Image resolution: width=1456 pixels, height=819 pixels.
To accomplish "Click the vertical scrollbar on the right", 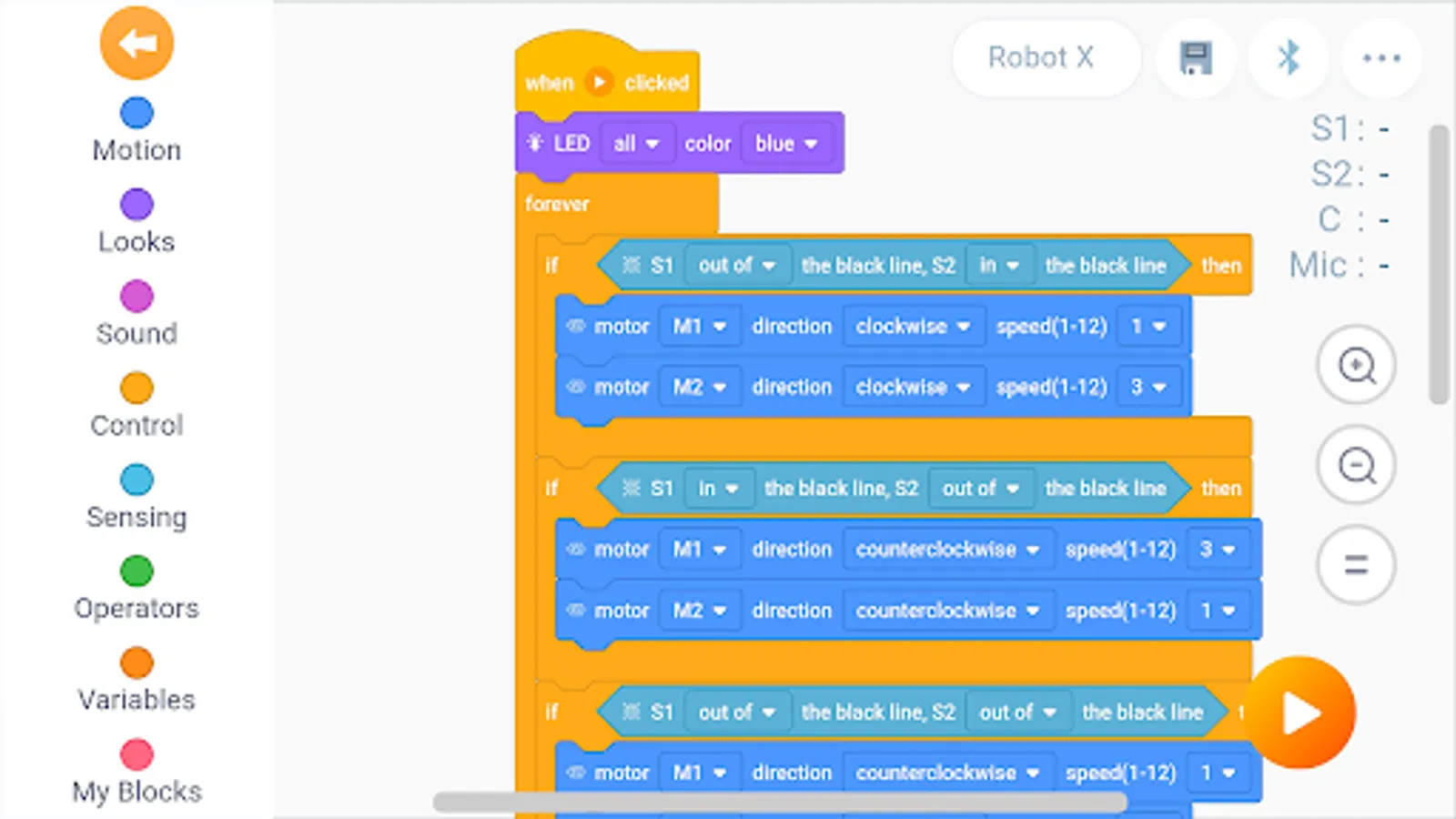I will [x=1439, y=264].
